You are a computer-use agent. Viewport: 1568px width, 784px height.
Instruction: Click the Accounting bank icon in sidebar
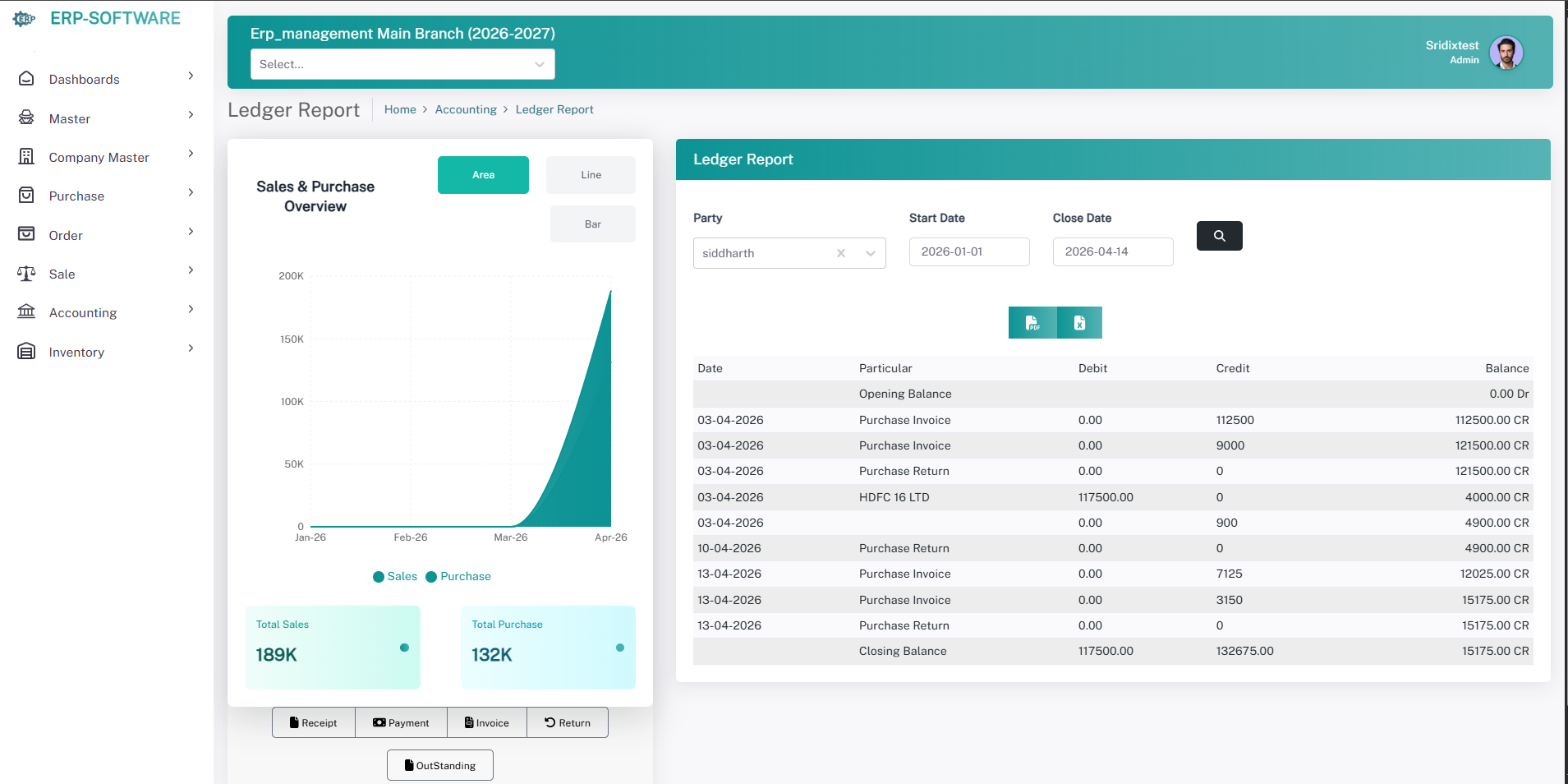point(26,312)
